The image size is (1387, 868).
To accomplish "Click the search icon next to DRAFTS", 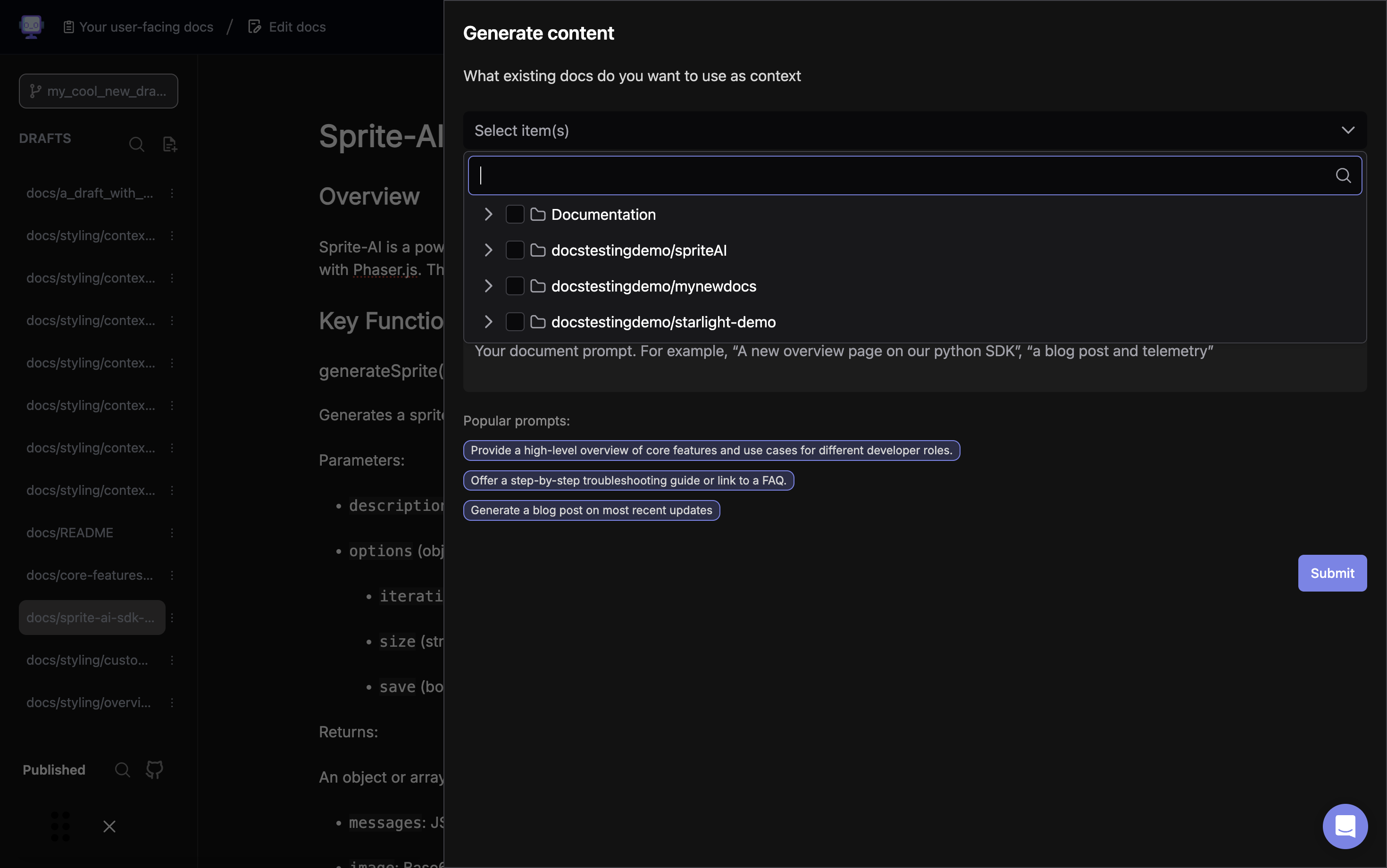I will (137, 144).
